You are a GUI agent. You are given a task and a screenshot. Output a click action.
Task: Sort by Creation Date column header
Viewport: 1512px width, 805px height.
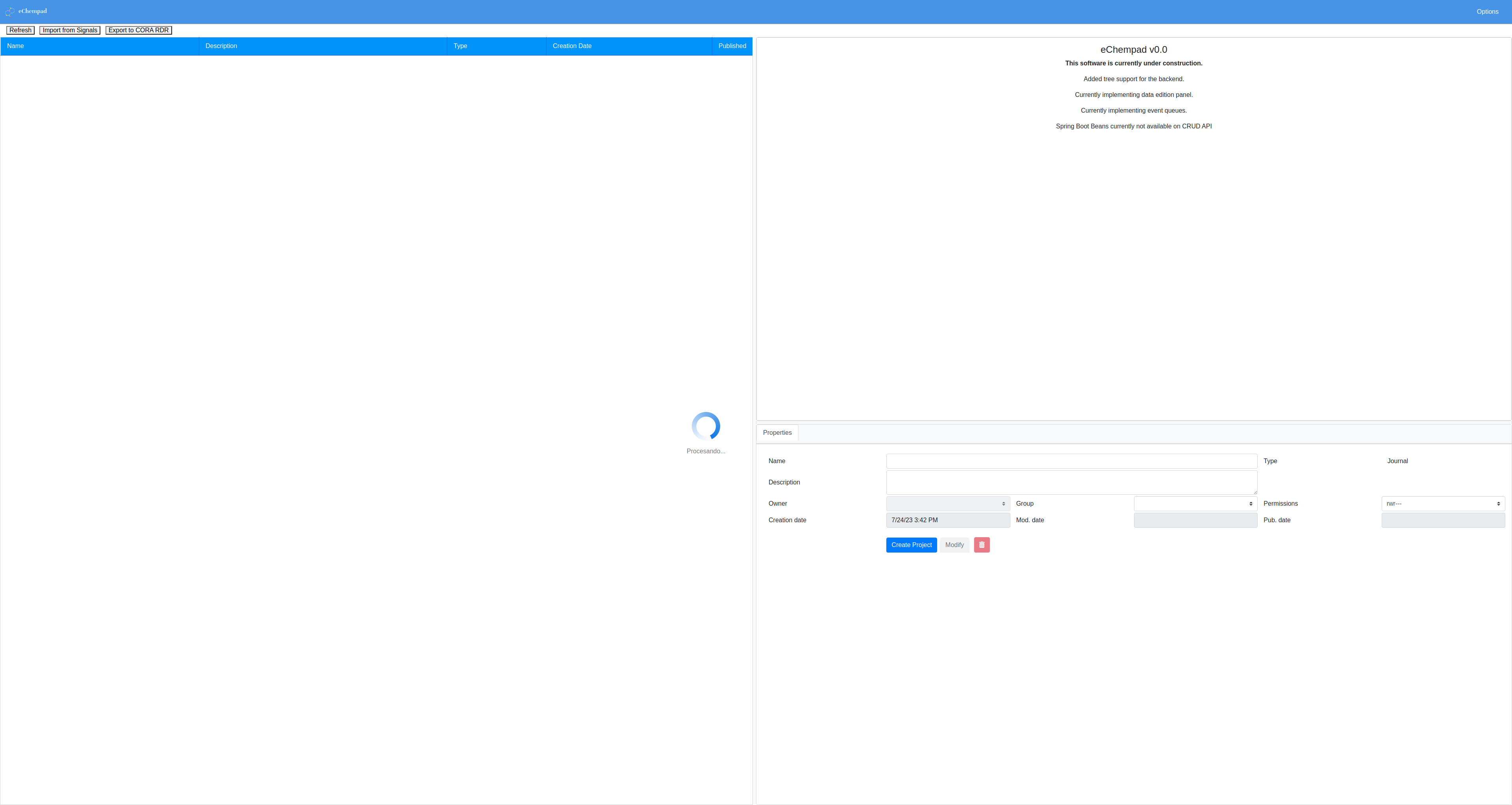[x=572, y=46]
